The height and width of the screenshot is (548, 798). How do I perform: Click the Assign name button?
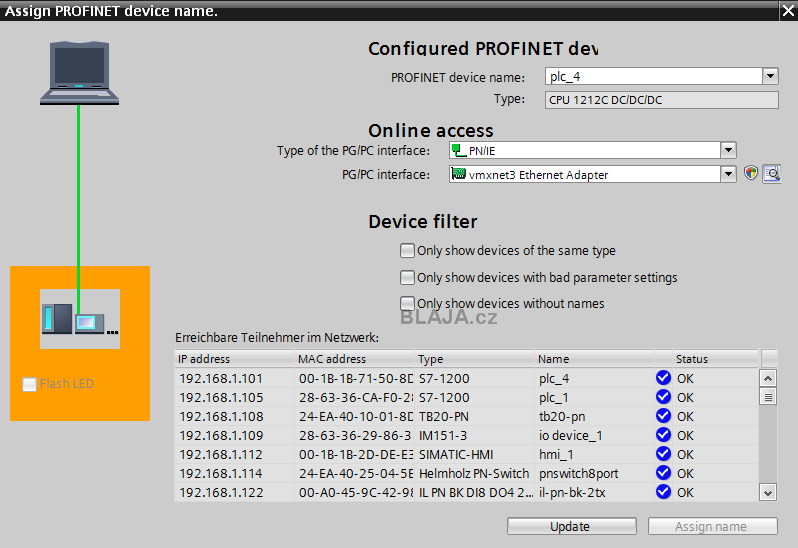[712, 526]
